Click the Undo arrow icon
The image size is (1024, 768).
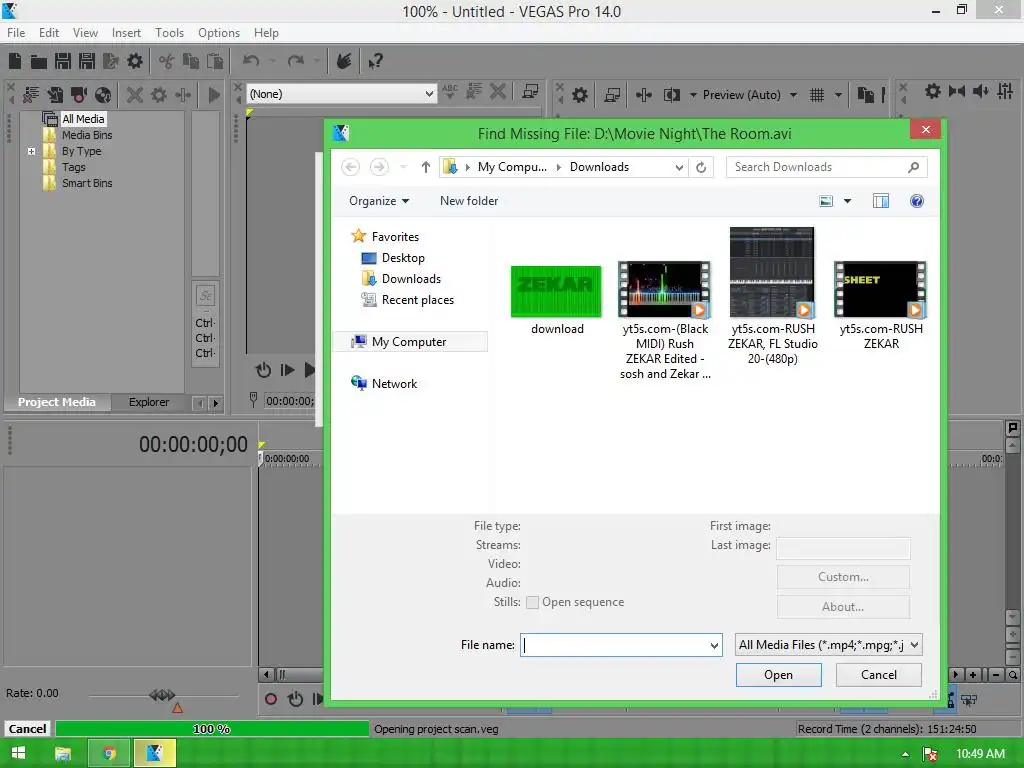[251, 61]
